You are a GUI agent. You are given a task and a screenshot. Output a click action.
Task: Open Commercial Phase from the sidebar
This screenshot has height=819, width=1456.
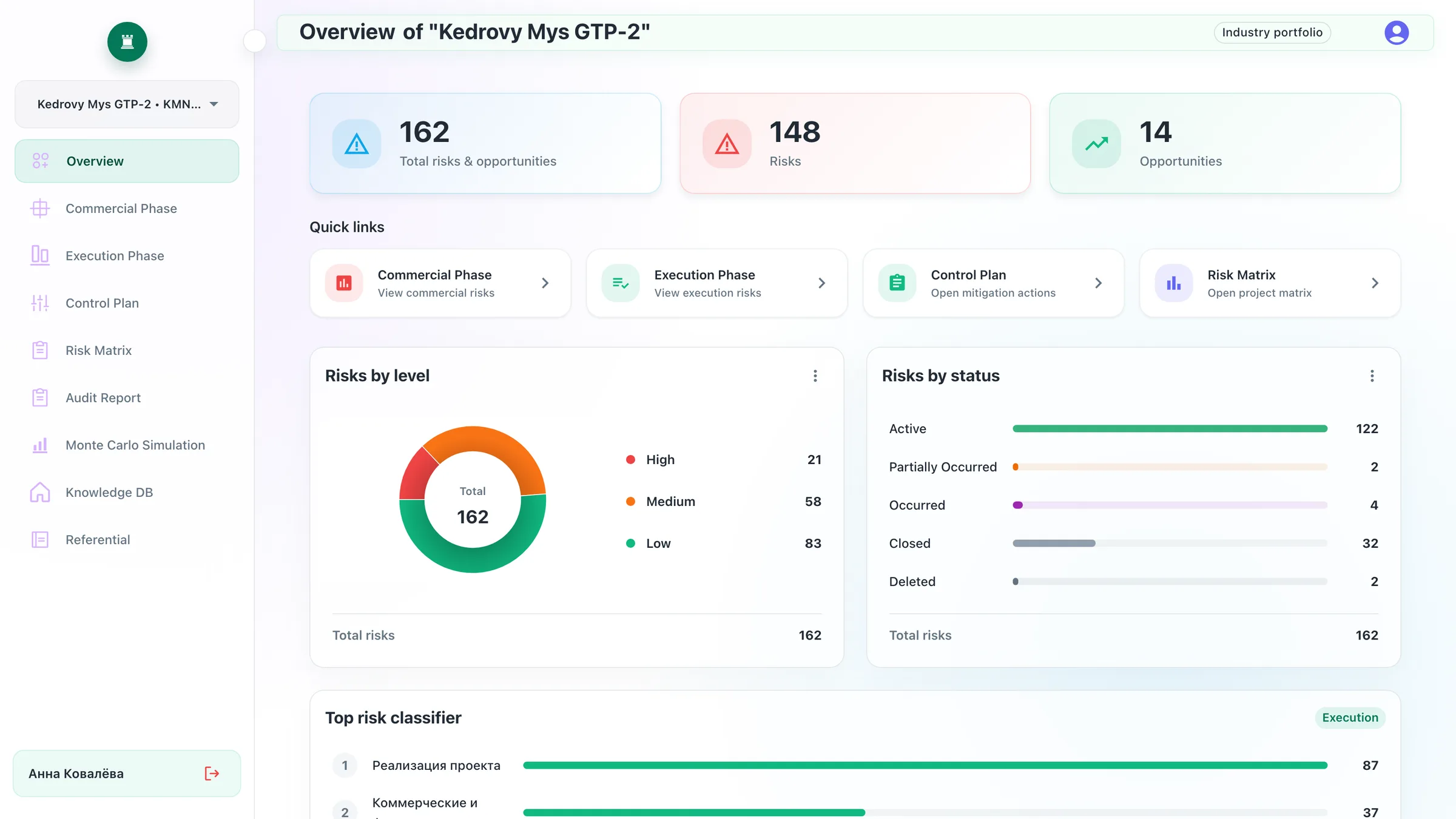(x=127, y=209)
